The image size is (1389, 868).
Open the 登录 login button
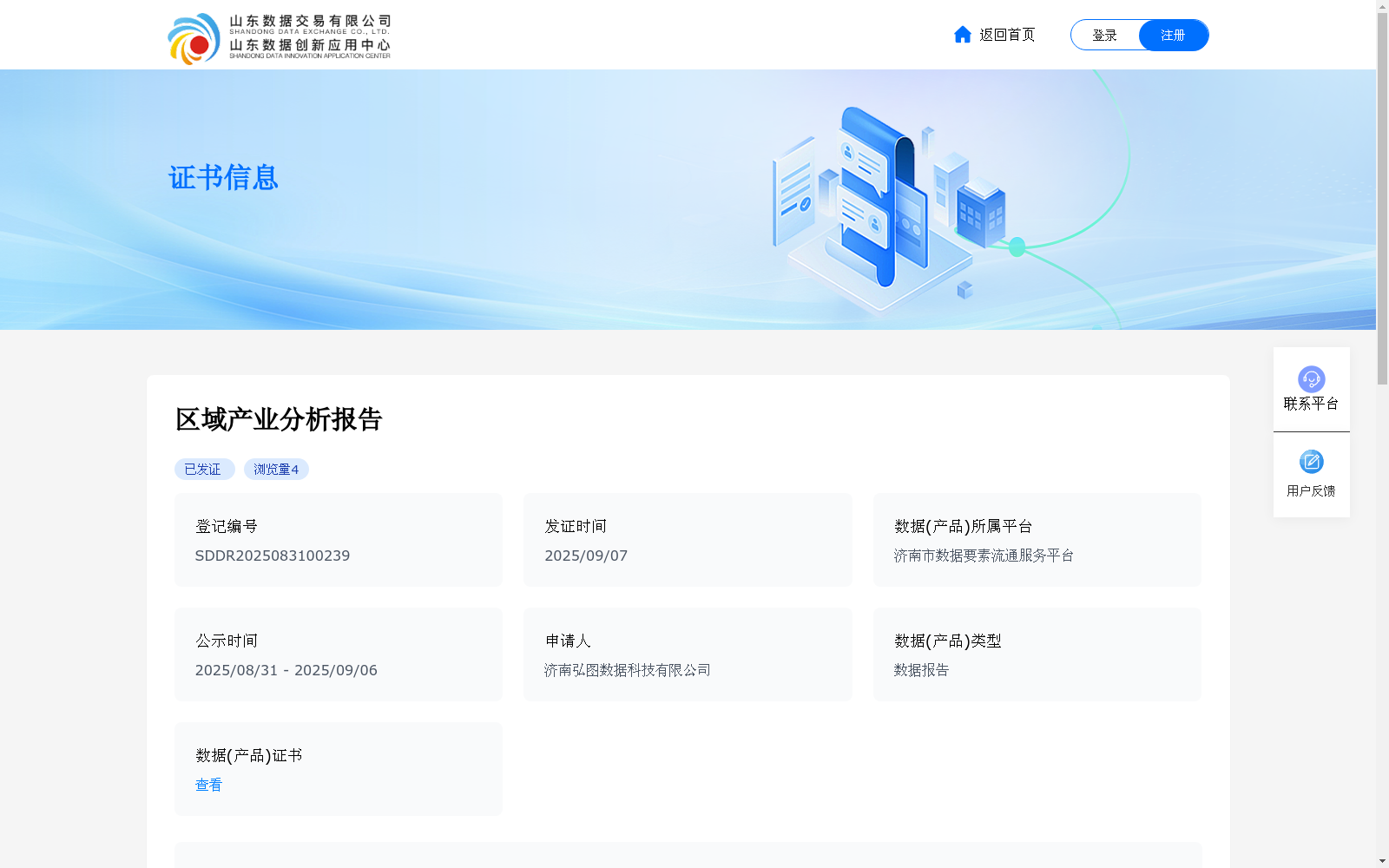(1104, 35)
